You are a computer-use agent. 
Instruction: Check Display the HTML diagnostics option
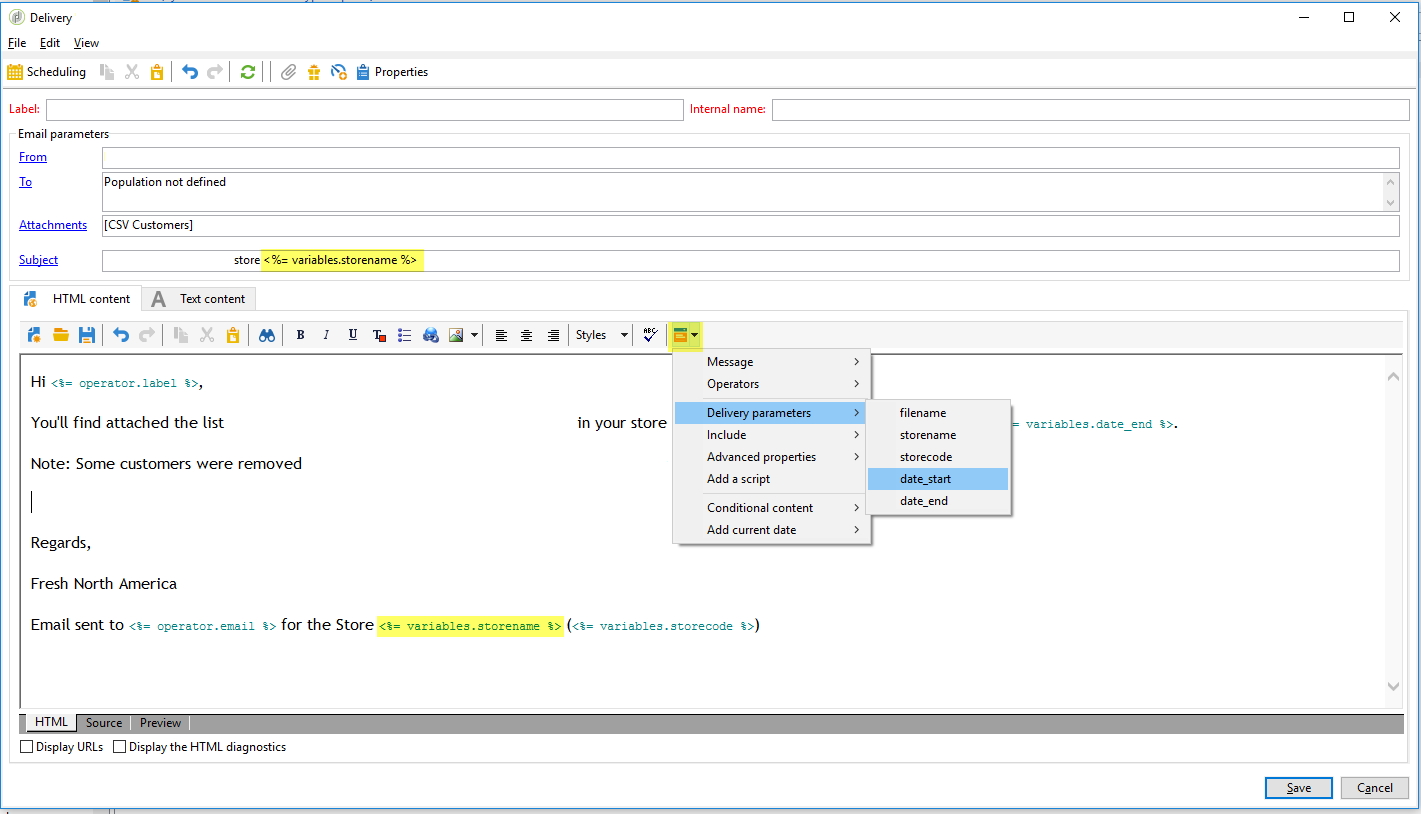[x=120, y=747]
